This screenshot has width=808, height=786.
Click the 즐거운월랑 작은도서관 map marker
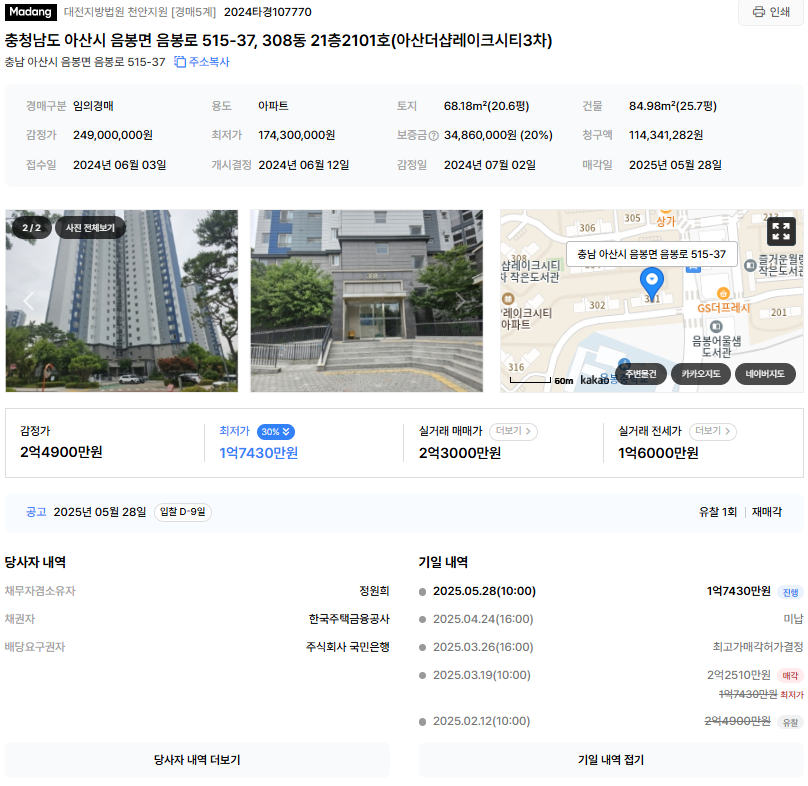click(x=750, y=266)
